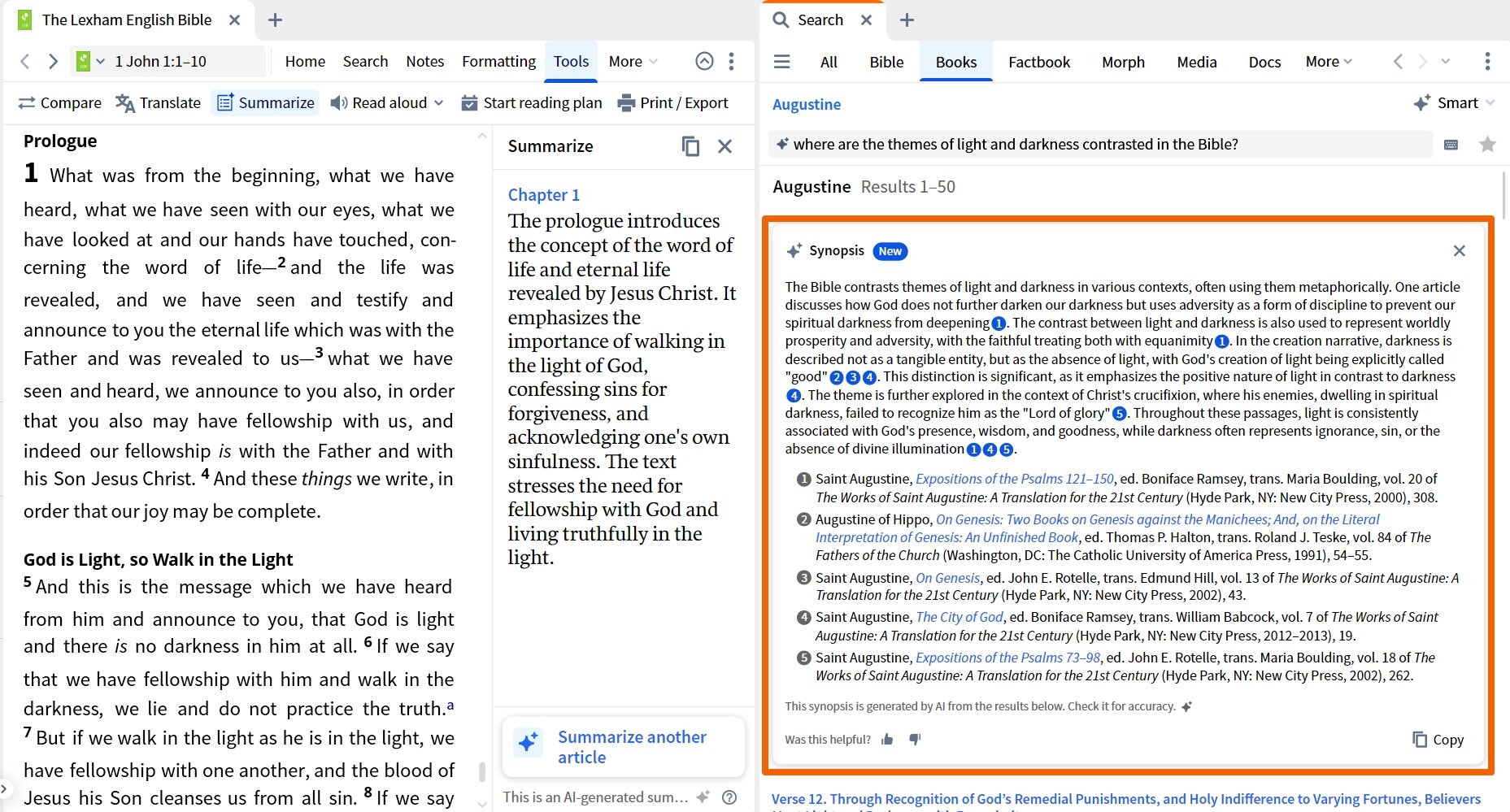1510x812 pixels.
Task: Favorite this search with the star icon
Action: click(x=1487, y=145)
